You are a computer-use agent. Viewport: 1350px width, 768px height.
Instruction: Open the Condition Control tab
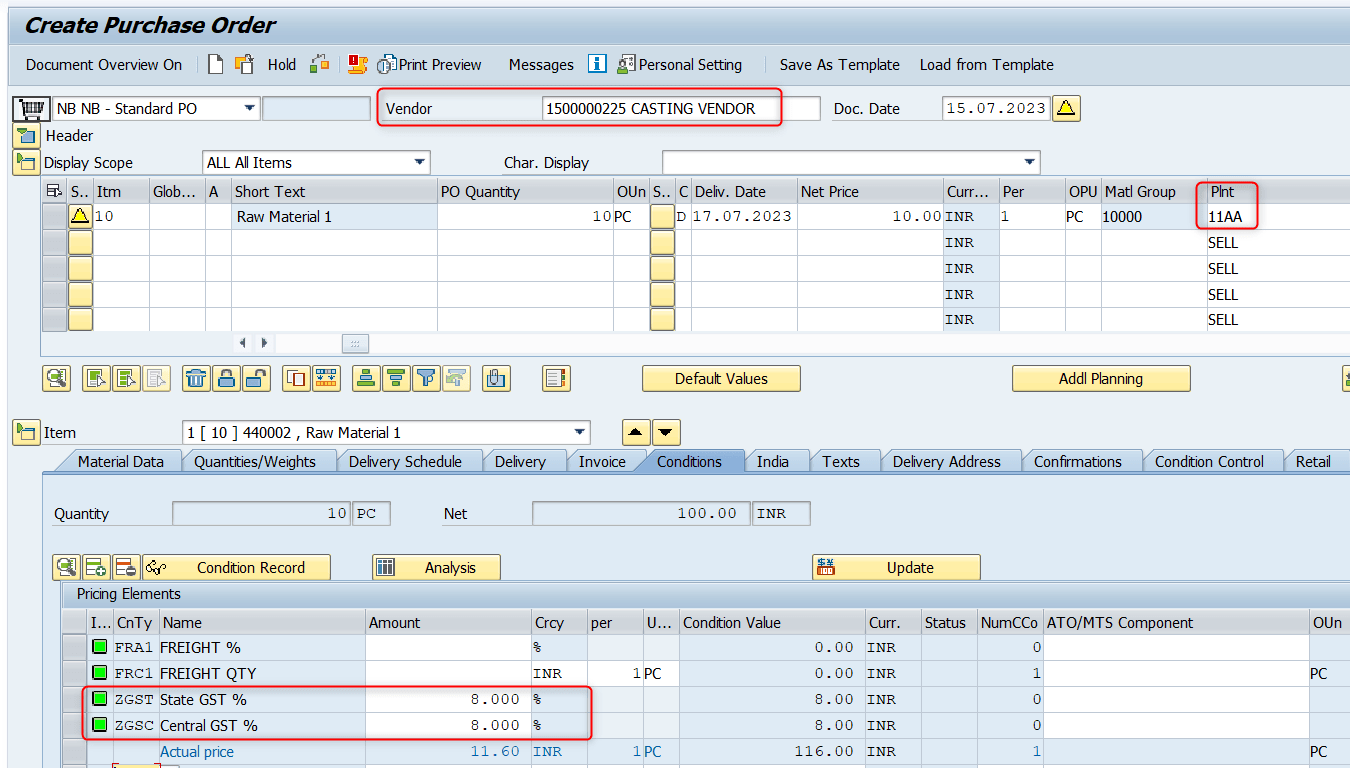click(x=1209, y=461)
